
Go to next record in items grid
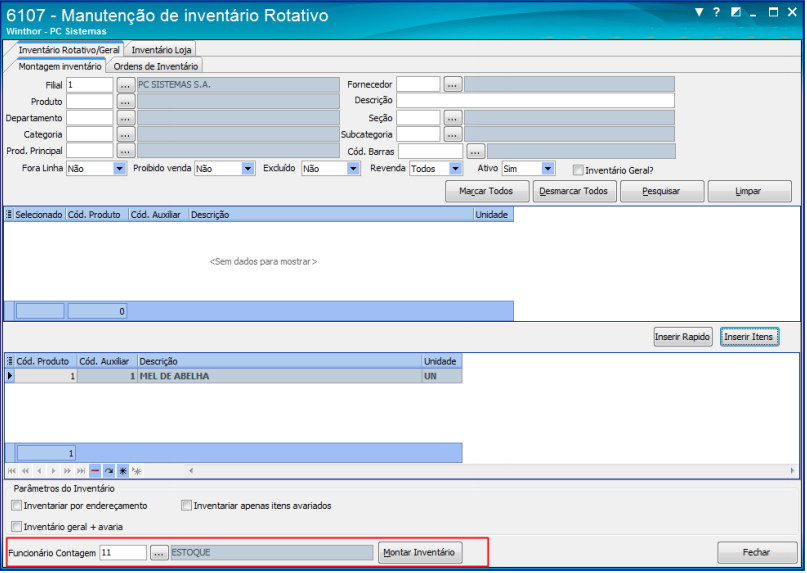click(54, 471)
